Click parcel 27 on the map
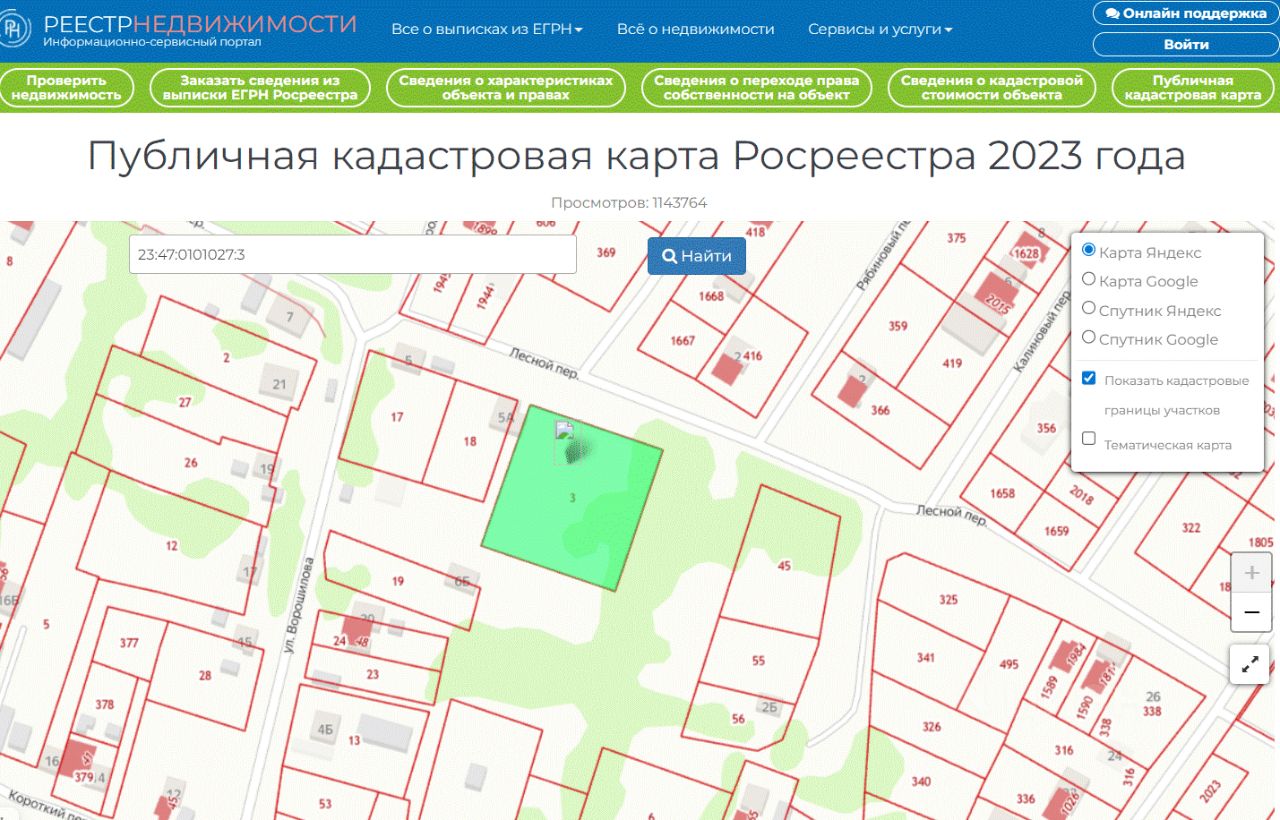This screenshot has height=820, width=1280. pos(184,403)
